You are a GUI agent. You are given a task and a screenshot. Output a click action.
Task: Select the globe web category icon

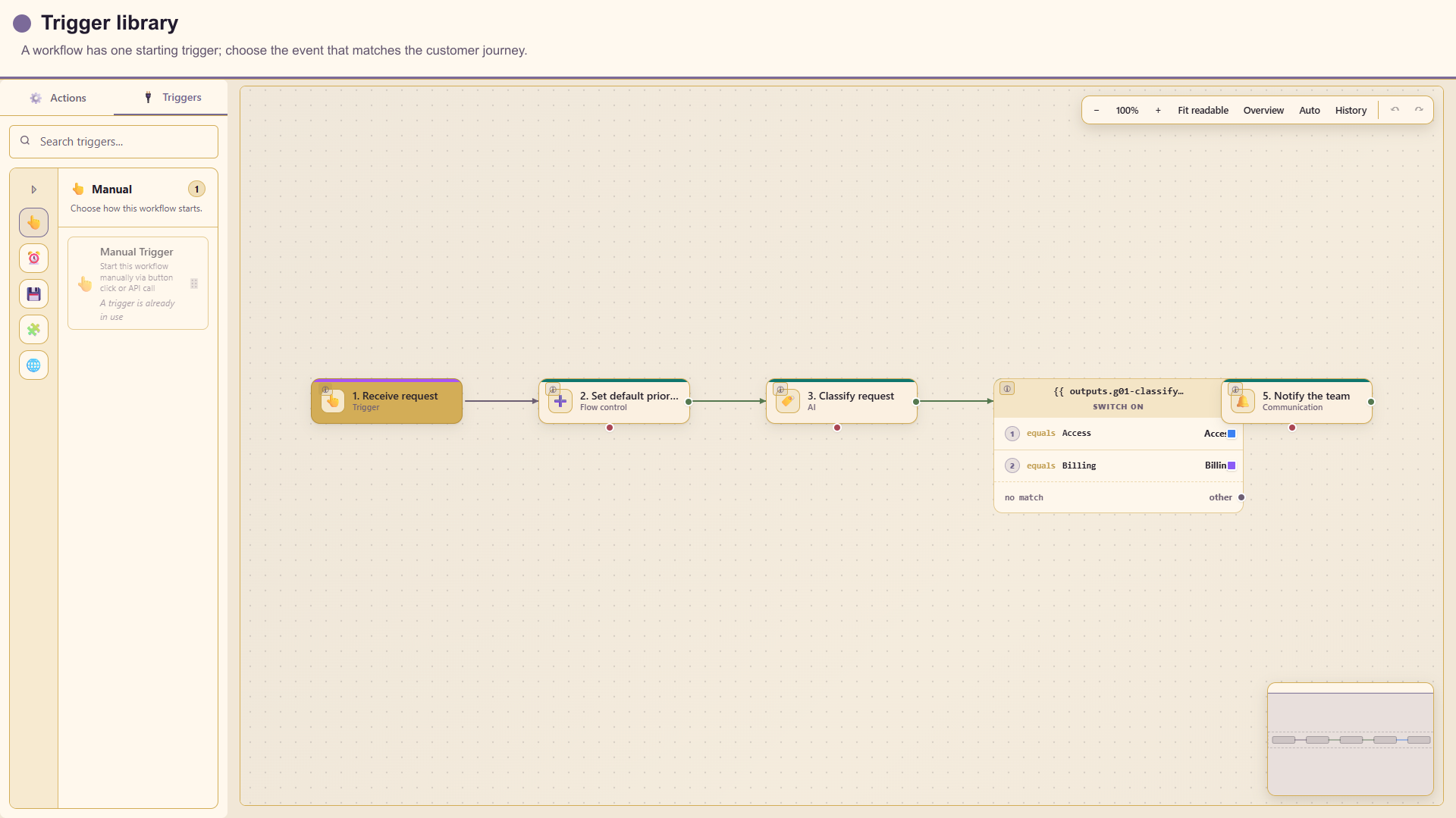33,365
